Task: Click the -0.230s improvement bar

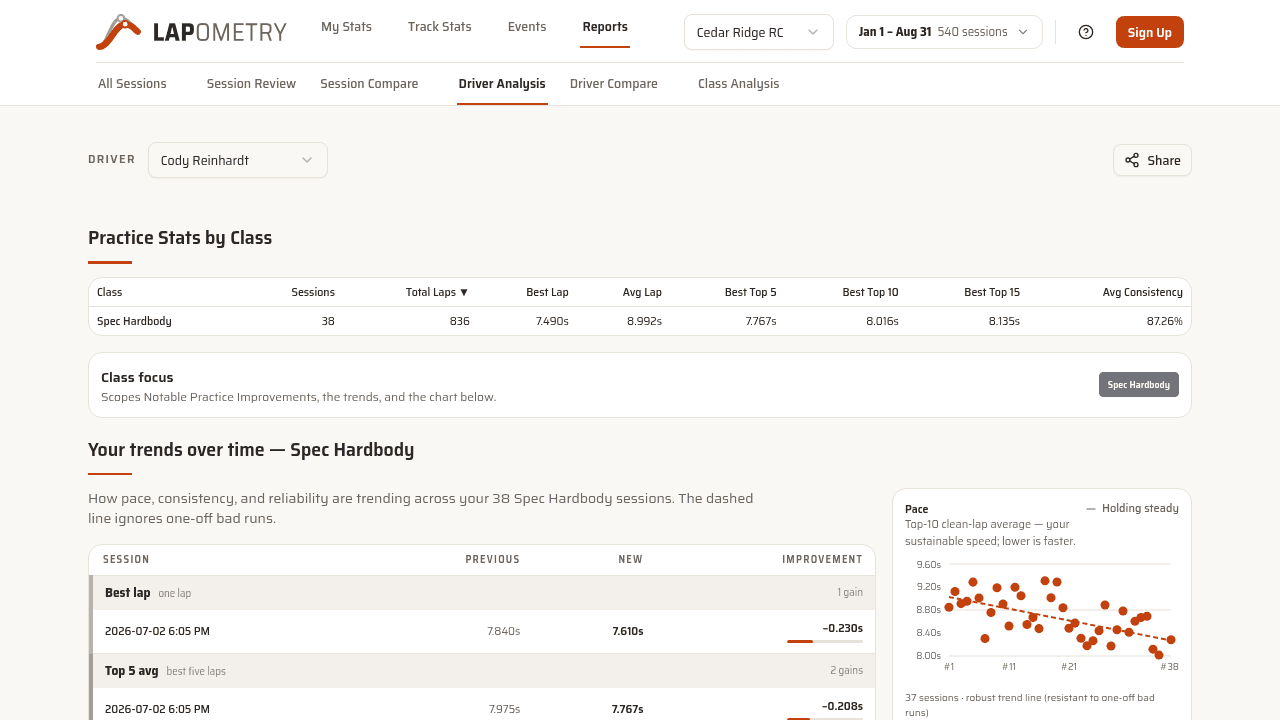Action: [825, 641]
